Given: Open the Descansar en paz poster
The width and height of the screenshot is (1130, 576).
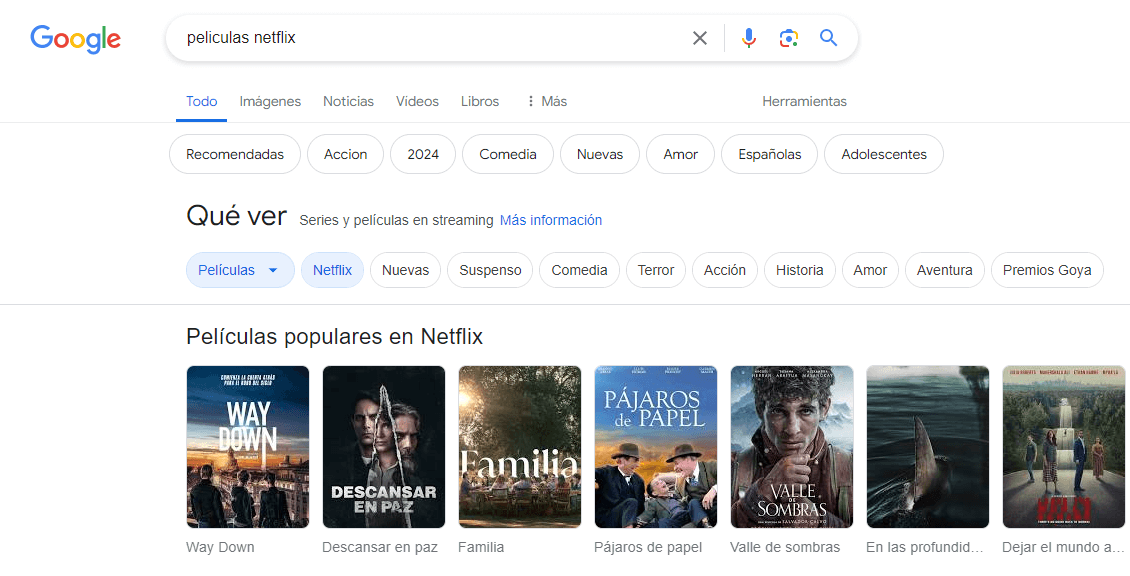Looking at the screenshot, I should [384, 447].
